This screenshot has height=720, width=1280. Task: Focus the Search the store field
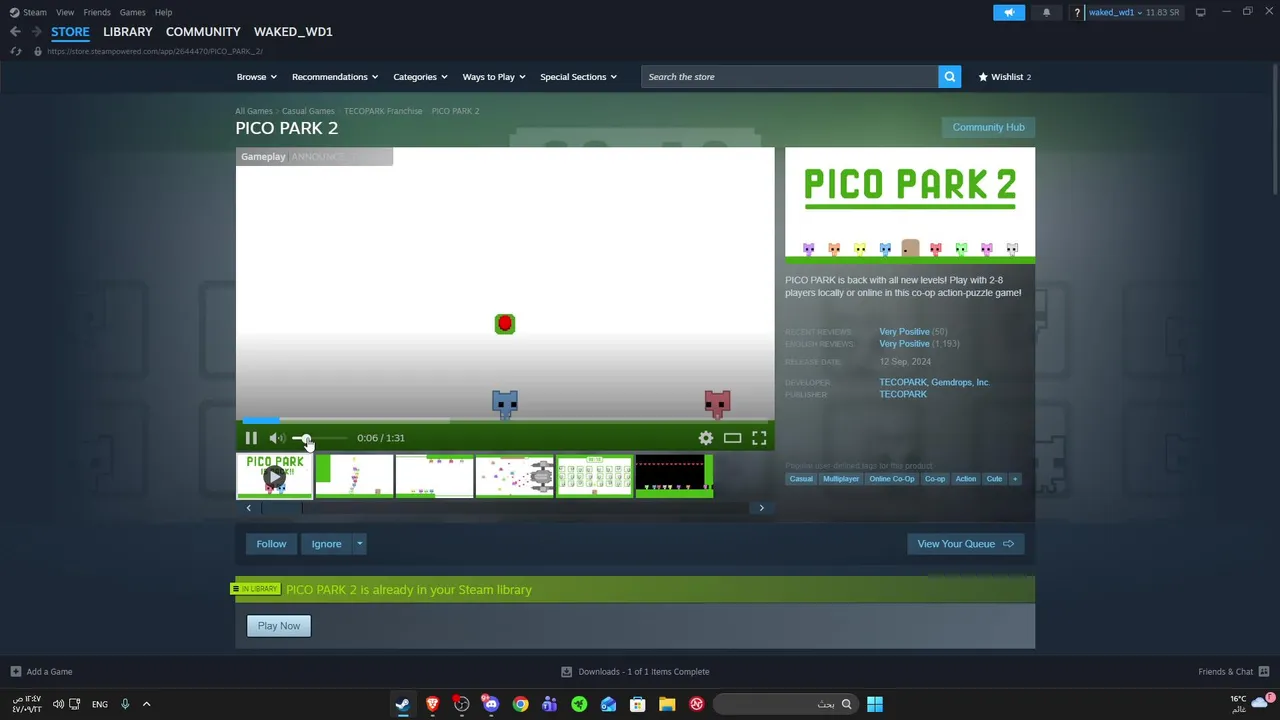(790, 77)
